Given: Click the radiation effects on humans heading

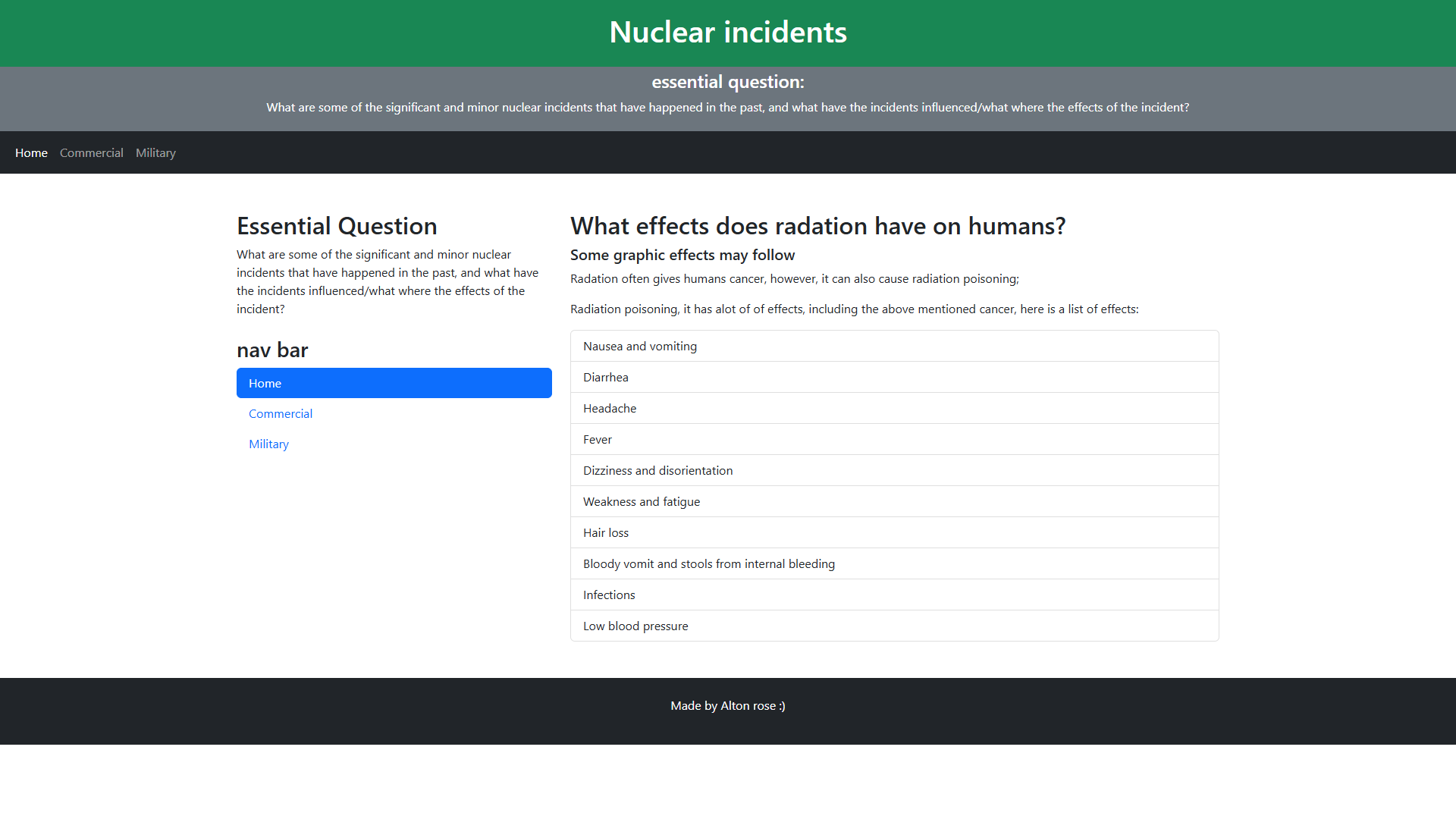Looking at the screenshot, I should [817, 226].
